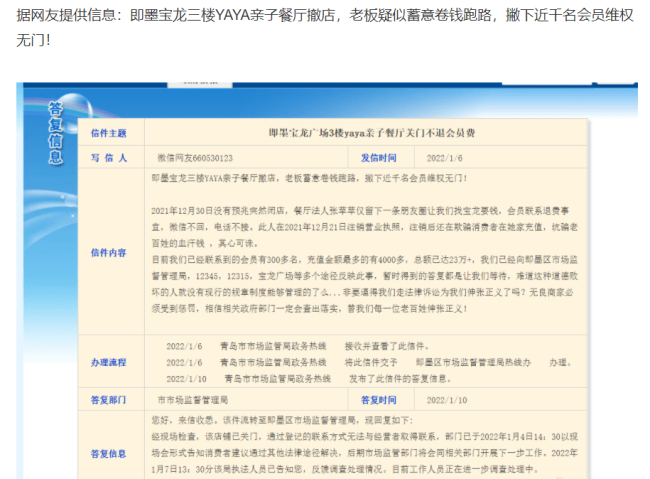Click the process row dated 2022/1/10

point(309,379)
